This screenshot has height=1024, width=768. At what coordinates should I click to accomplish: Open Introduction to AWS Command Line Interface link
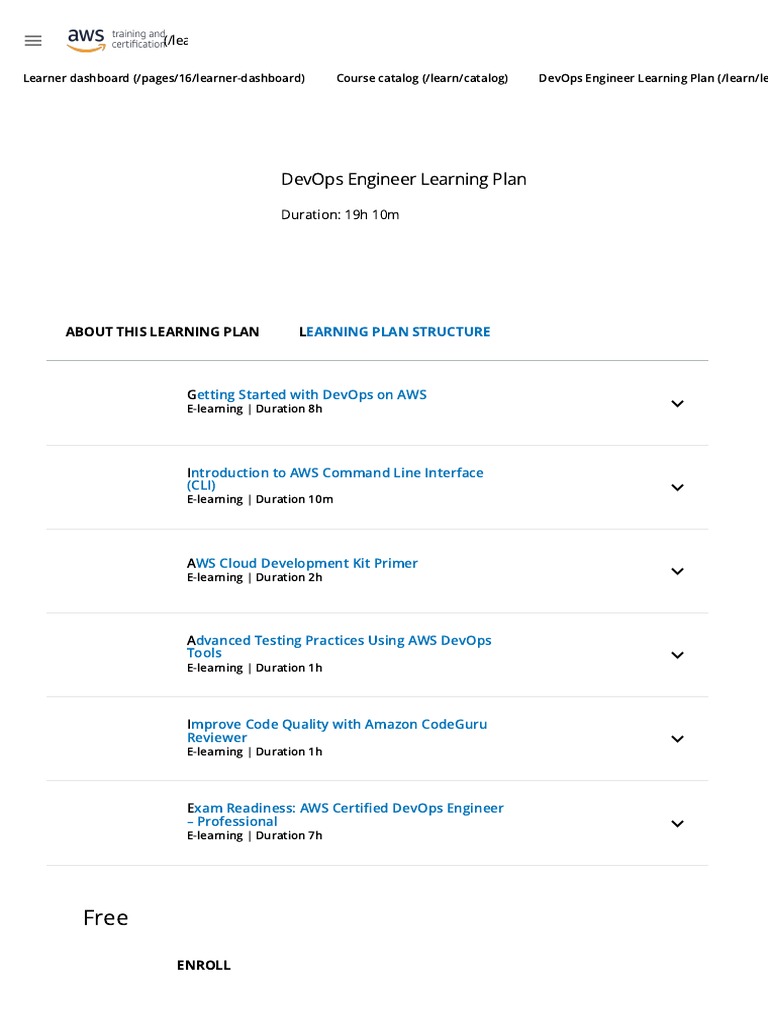[335, 473]
